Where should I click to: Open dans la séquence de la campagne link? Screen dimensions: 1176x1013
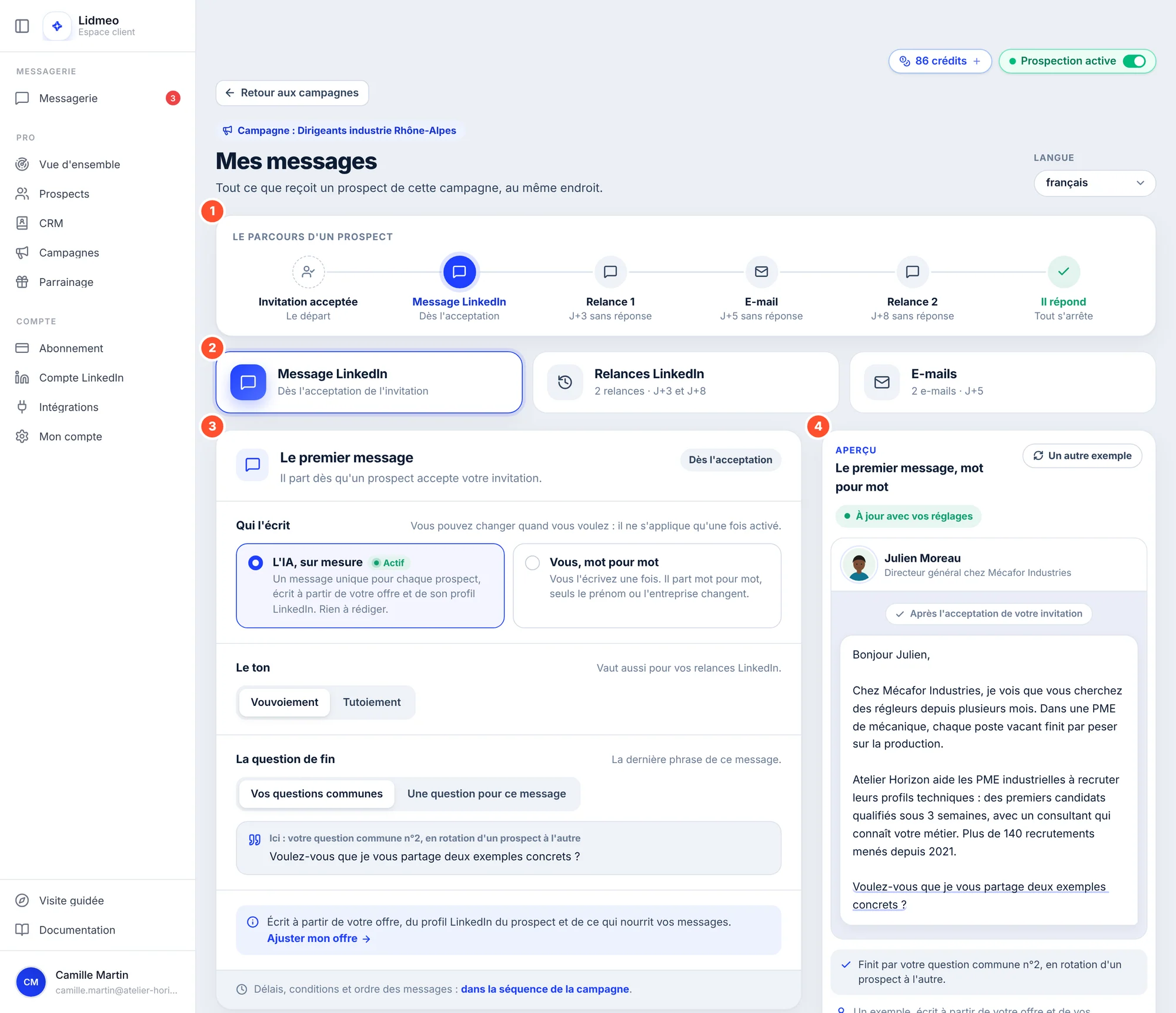[x=545, y=989]
